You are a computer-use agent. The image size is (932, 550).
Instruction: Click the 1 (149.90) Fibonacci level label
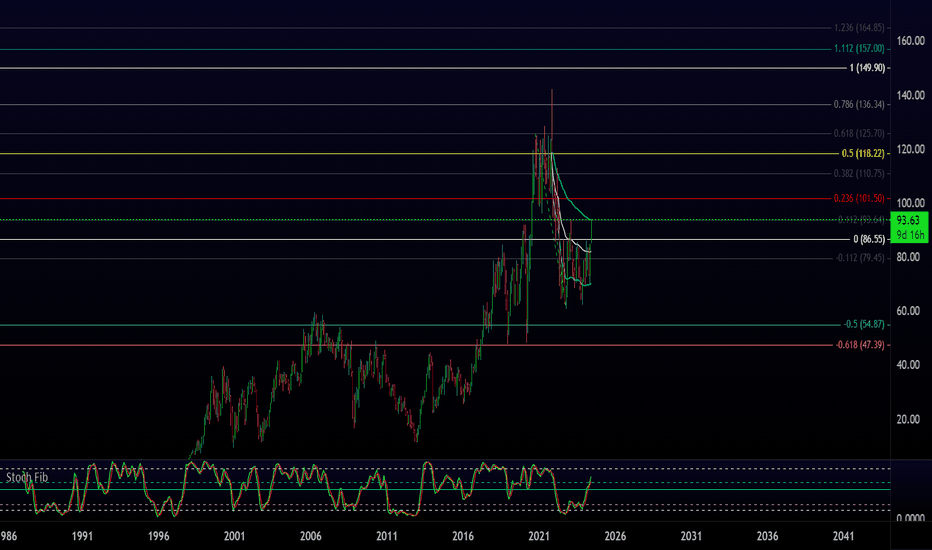pos(867,68)
